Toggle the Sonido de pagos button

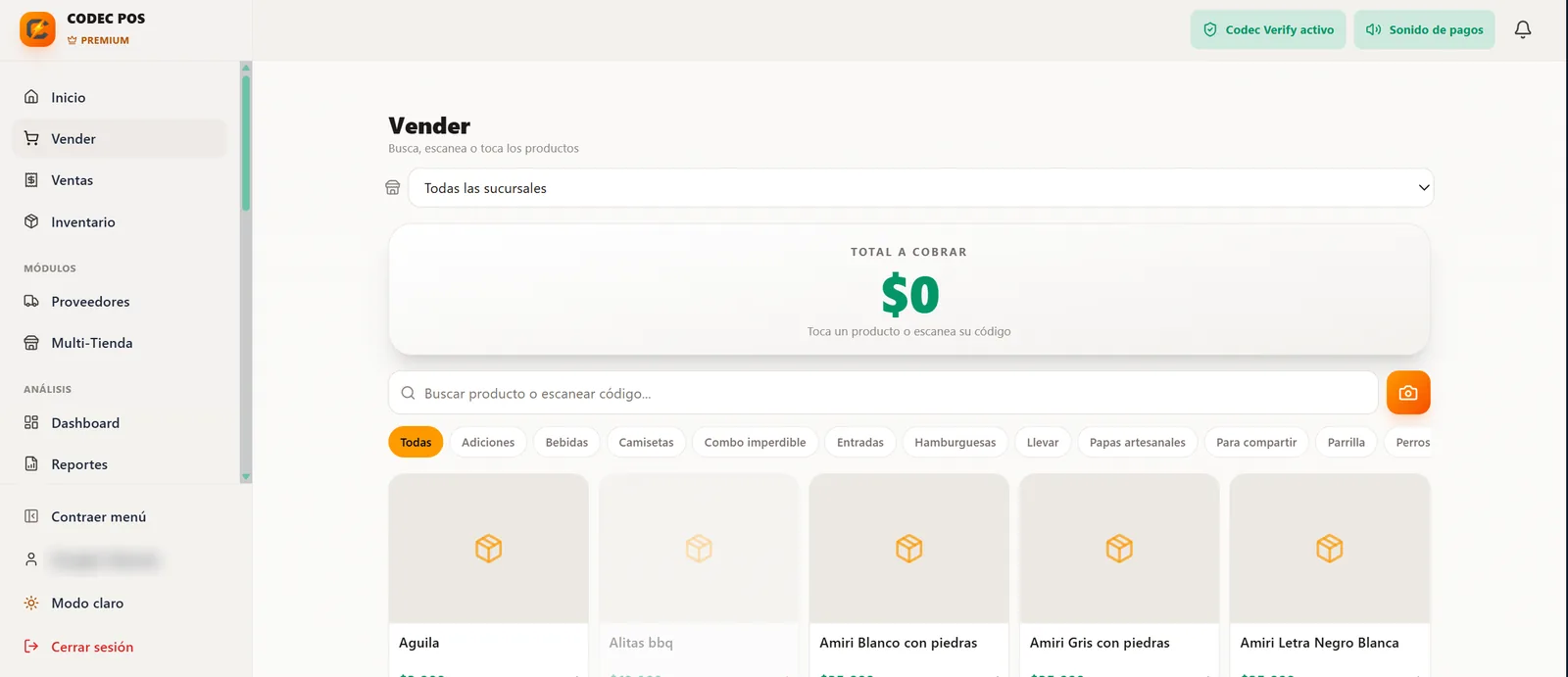[x=1424, y=29]
